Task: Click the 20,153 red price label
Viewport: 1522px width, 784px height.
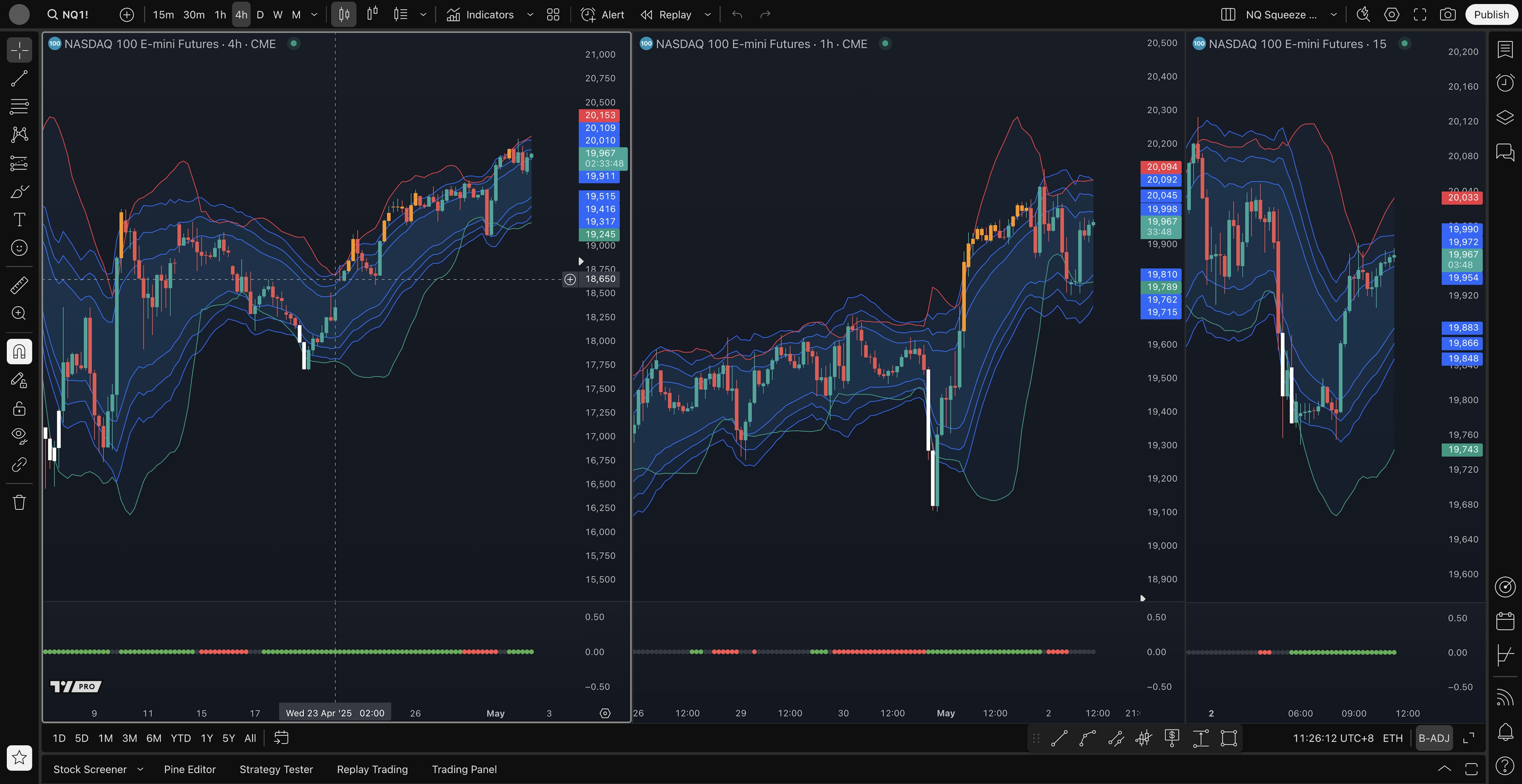Action: [600, 115]
